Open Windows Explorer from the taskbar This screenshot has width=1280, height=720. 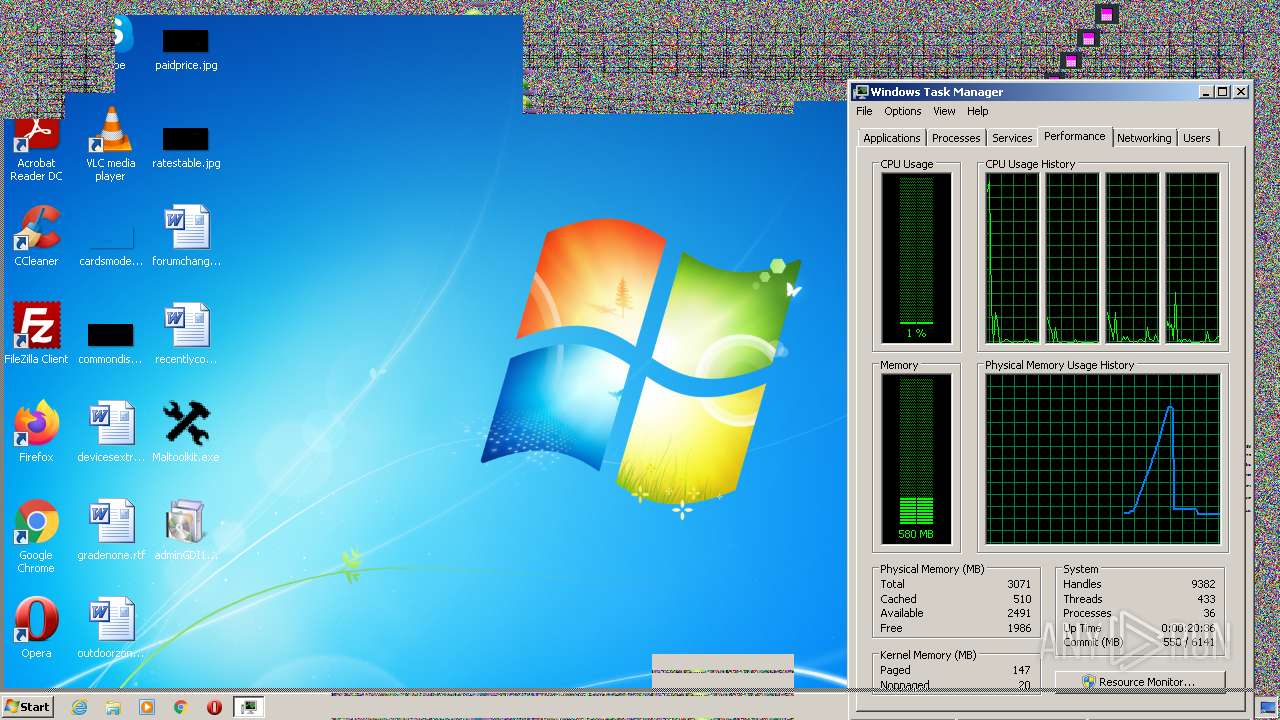pyautogui.click(x=113, y=707)
